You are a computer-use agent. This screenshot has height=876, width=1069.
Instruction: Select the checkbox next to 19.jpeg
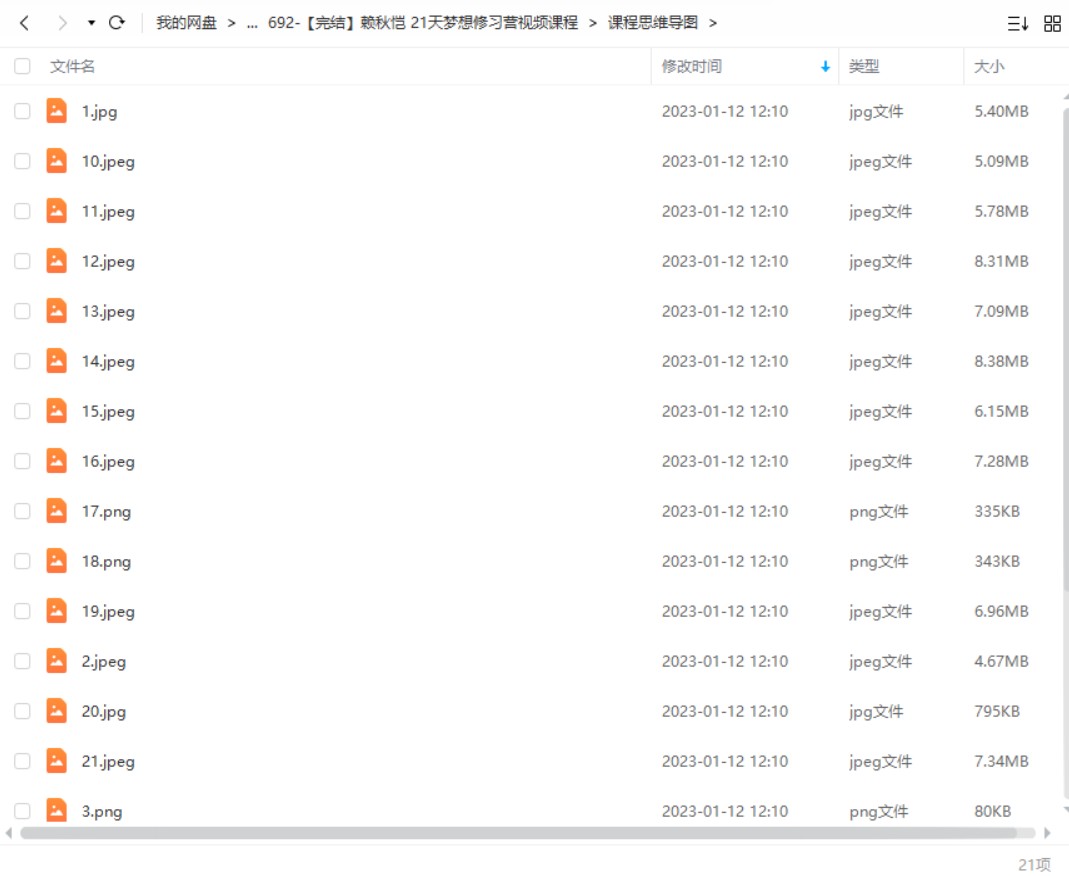pos(22,611)
